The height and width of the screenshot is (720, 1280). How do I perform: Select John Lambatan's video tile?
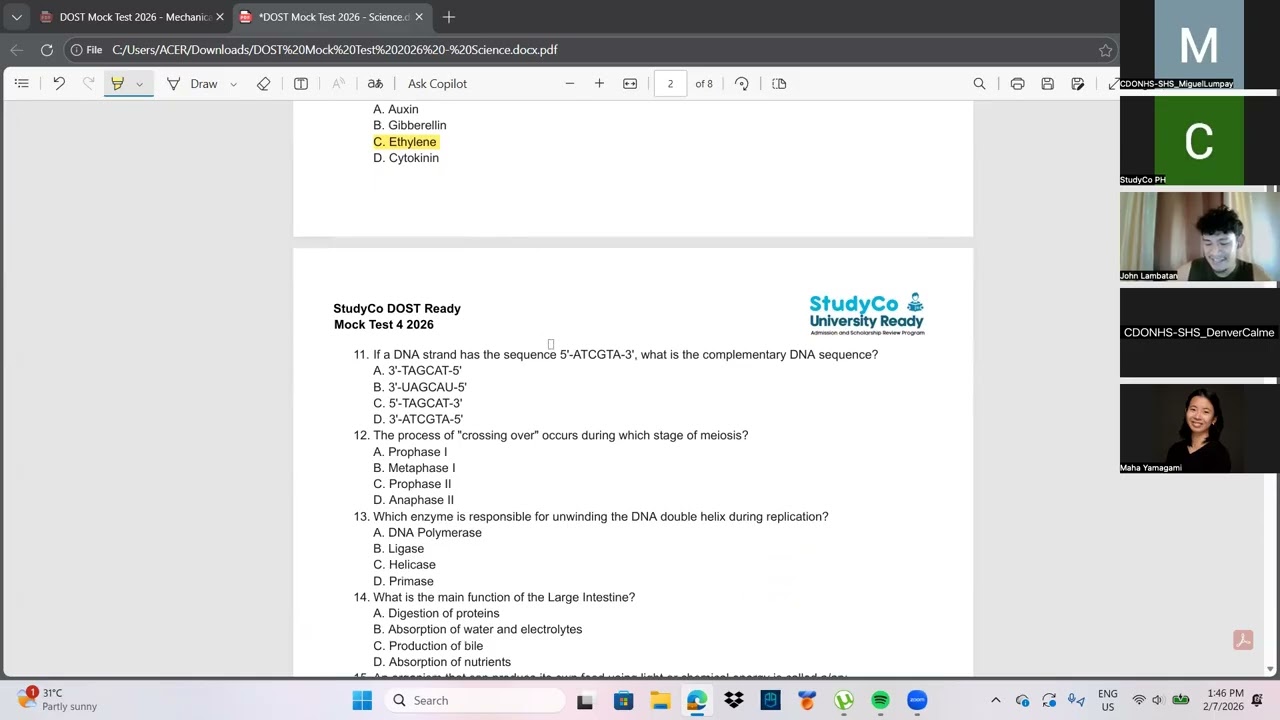[1198, 236]
